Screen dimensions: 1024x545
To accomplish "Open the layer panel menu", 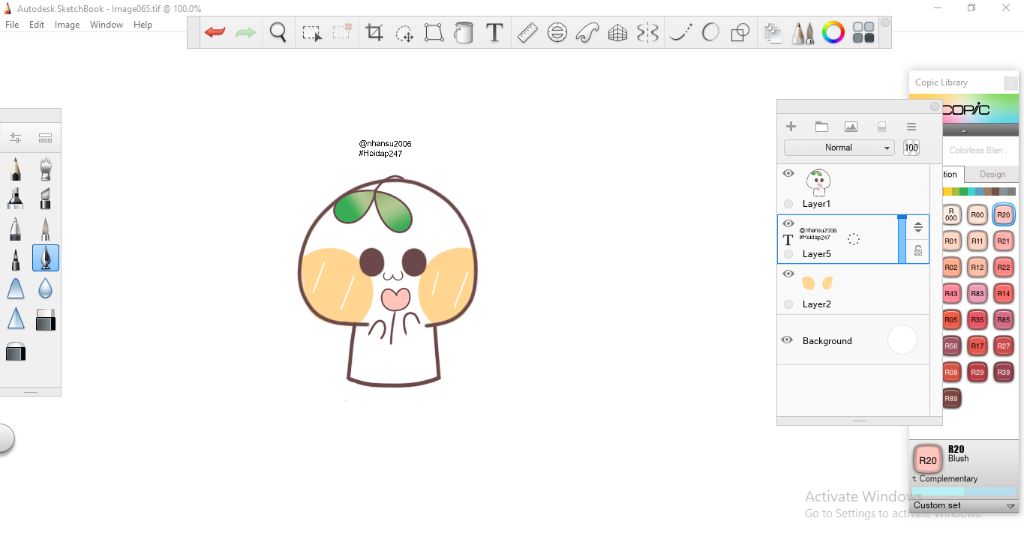I will pos(911,127).
